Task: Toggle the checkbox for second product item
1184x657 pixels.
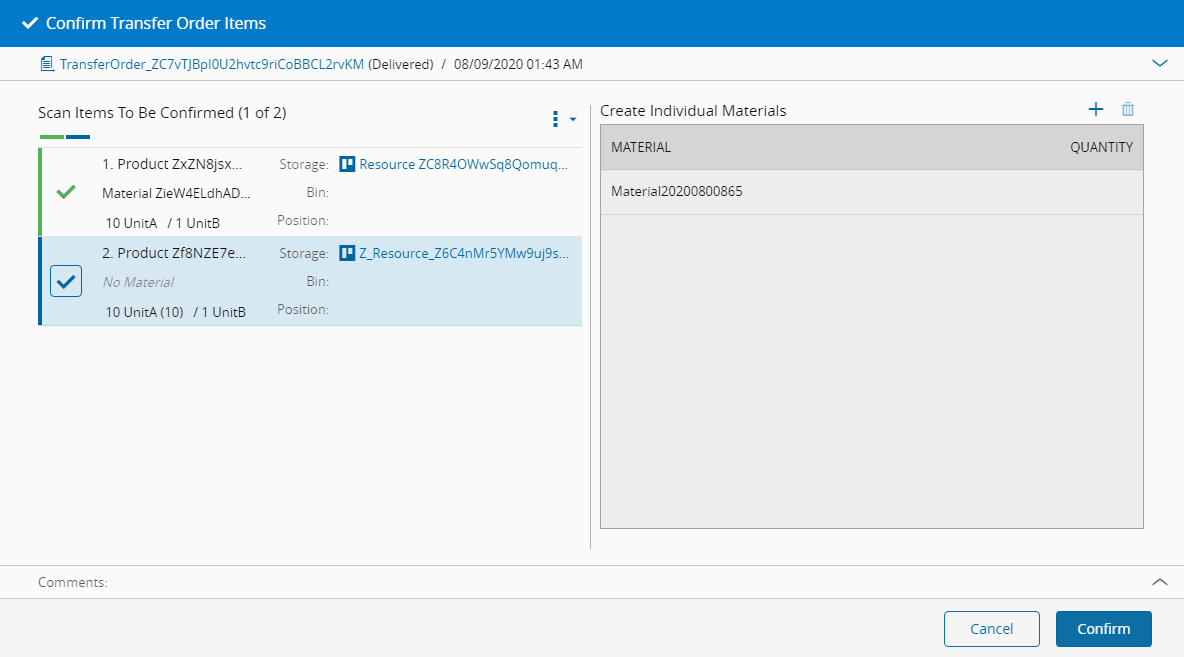Action: (x=66, y=282)
